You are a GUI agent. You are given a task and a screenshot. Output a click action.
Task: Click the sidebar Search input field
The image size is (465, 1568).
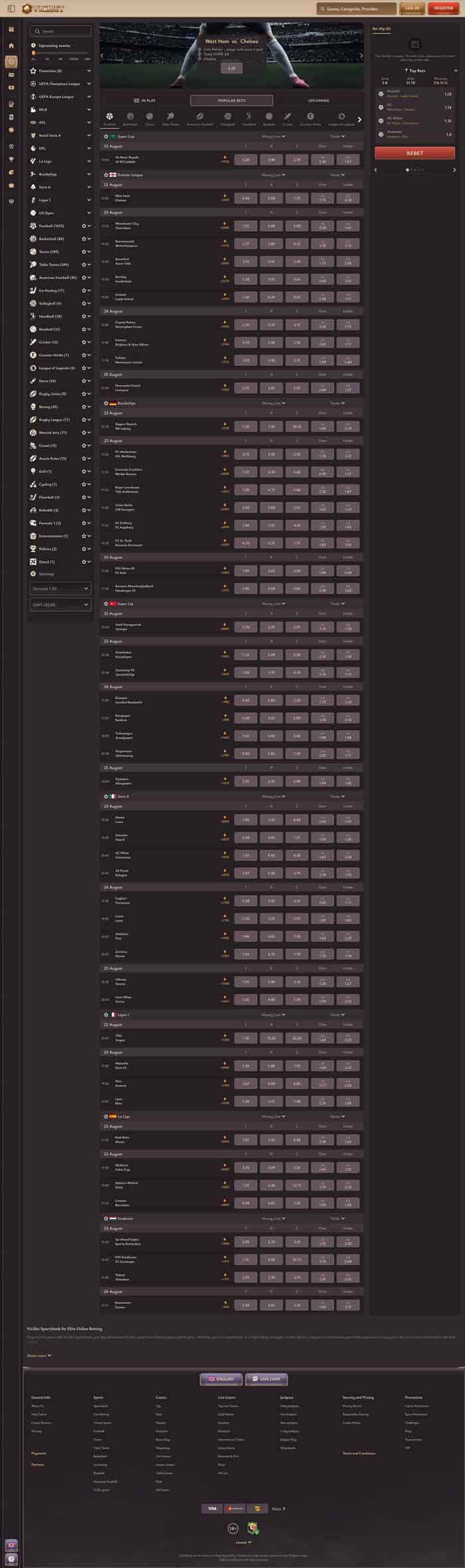60,31
